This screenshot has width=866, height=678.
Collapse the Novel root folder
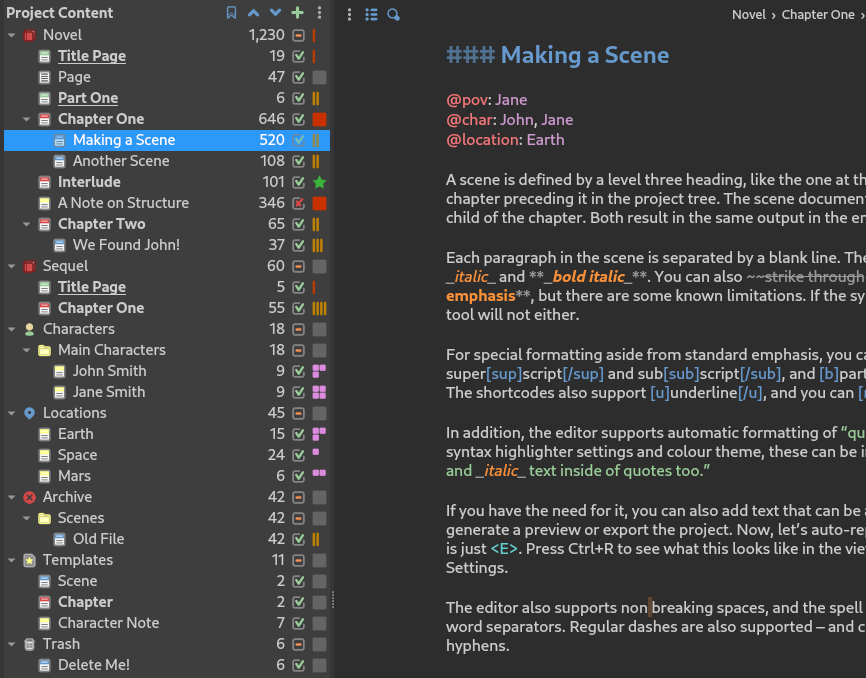point(12,35)
